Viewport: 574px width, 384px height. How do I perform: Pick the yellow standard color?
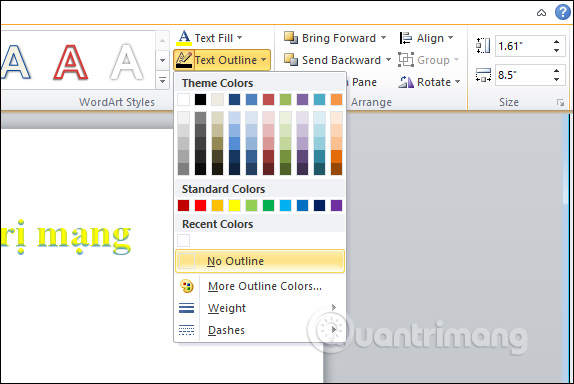pos(234,205)
